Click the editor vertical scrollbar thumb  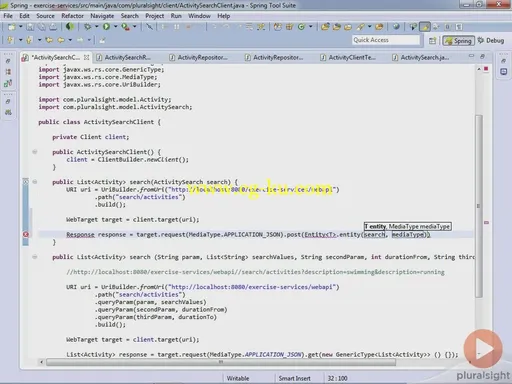coord(479,206)
